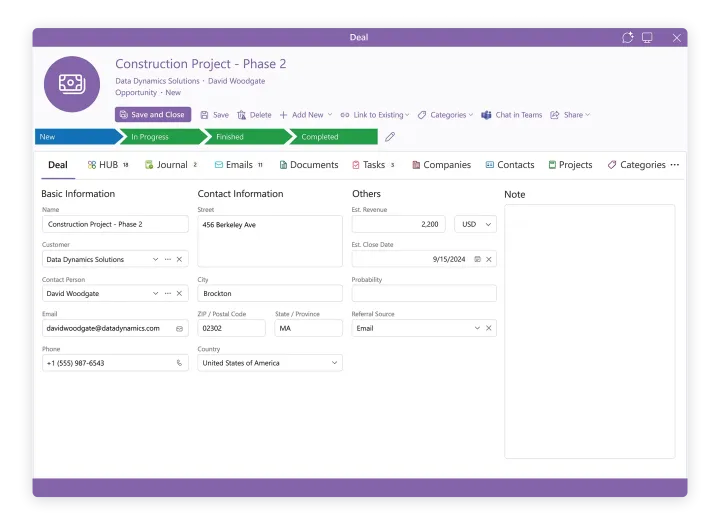The height and width of the screenshot is (528, 720).
Task: Save the deal
Action: (214, 115)
